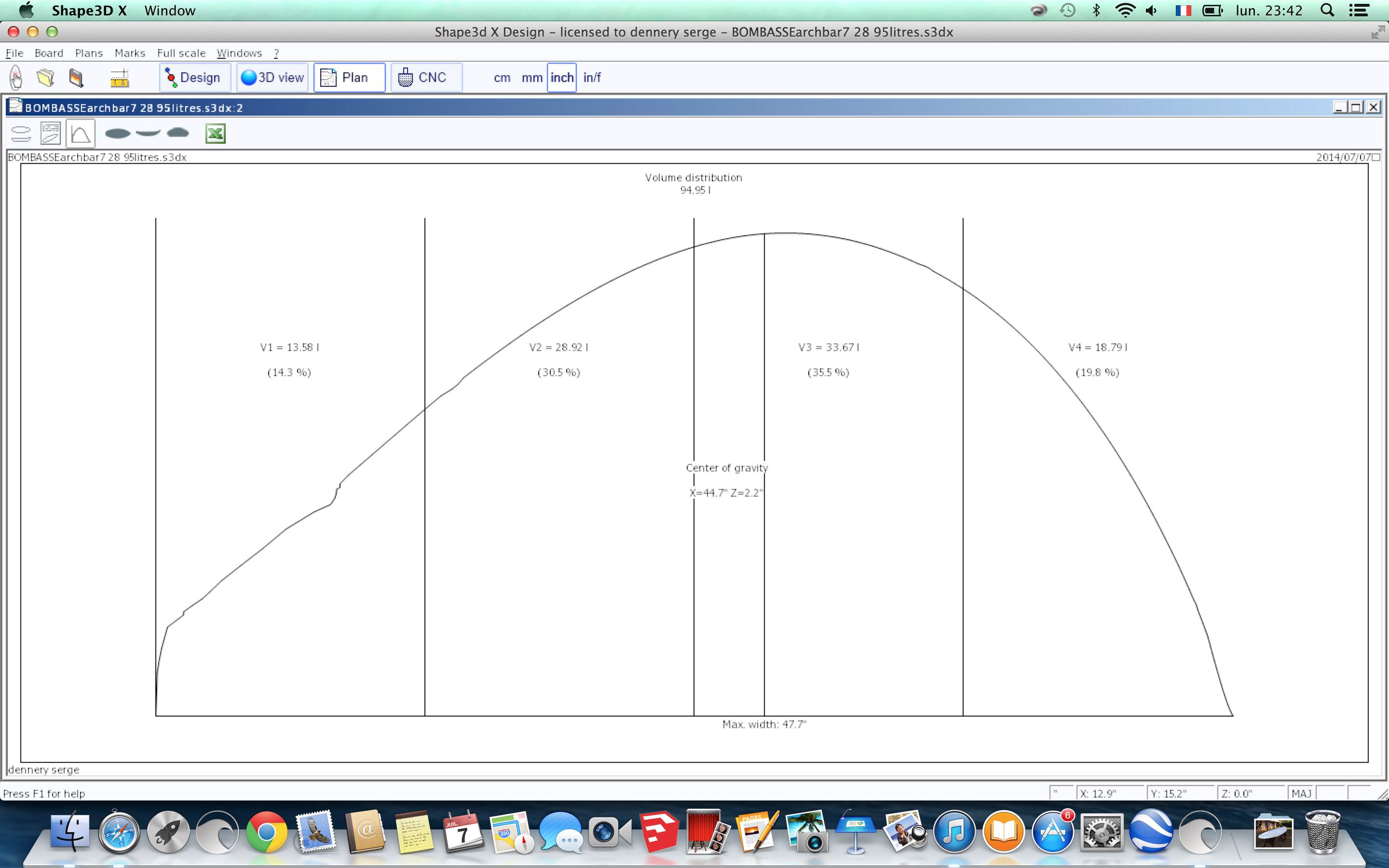Switch to the 3D view mode

(x=272, y=78)
